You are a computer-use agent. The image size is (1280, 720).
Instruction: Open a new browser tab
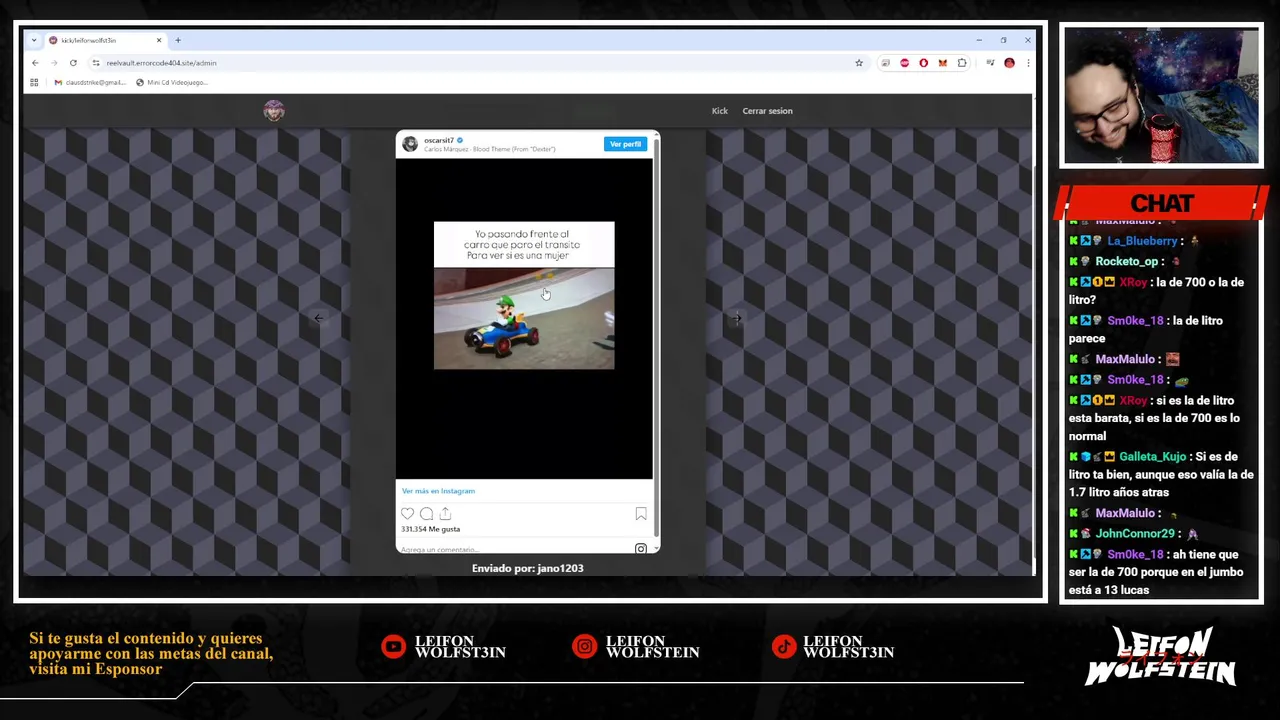point(178,40)
